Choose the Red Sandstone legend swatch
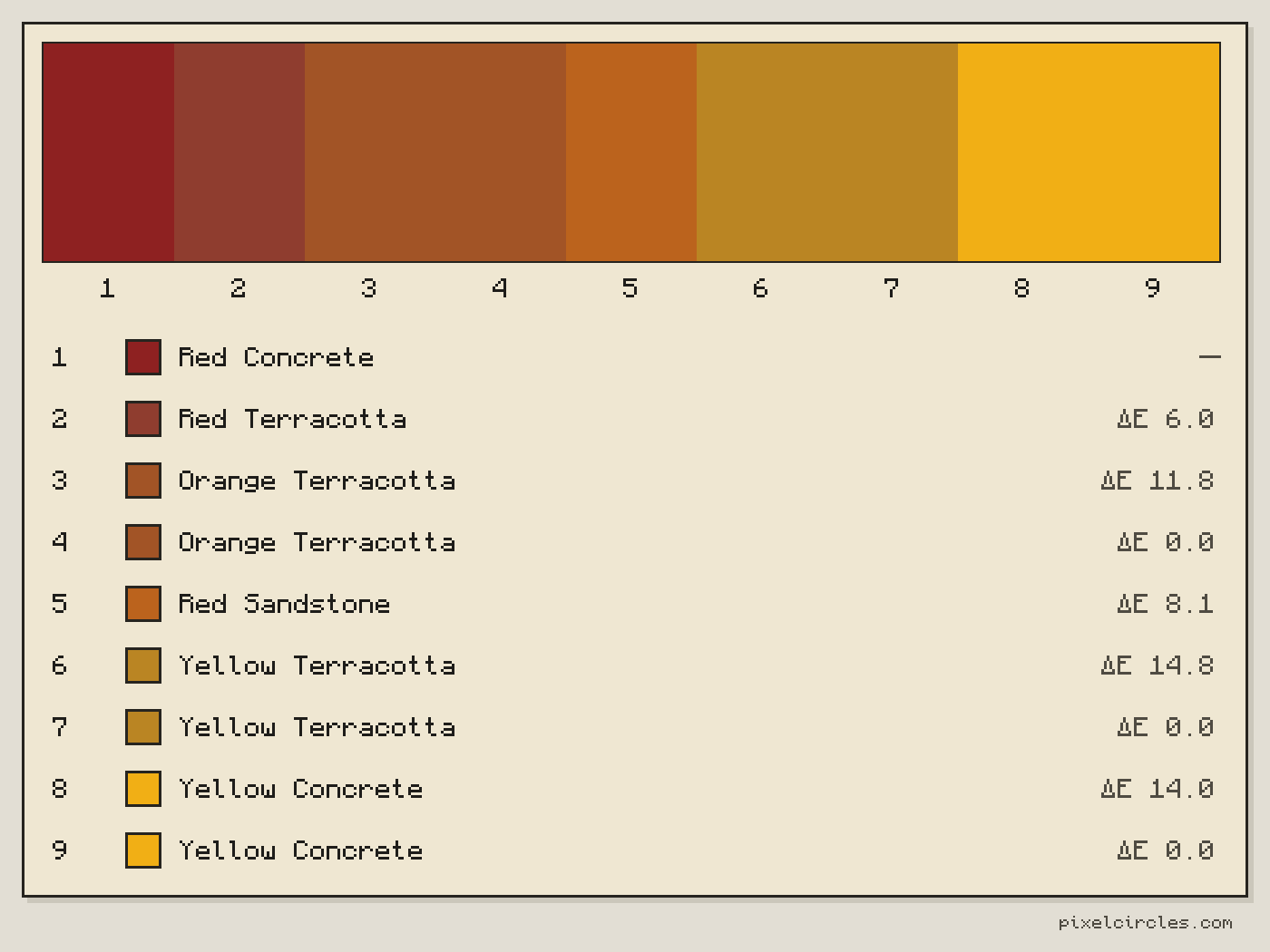The image size is (1270, 952). (x=143, y=604)
